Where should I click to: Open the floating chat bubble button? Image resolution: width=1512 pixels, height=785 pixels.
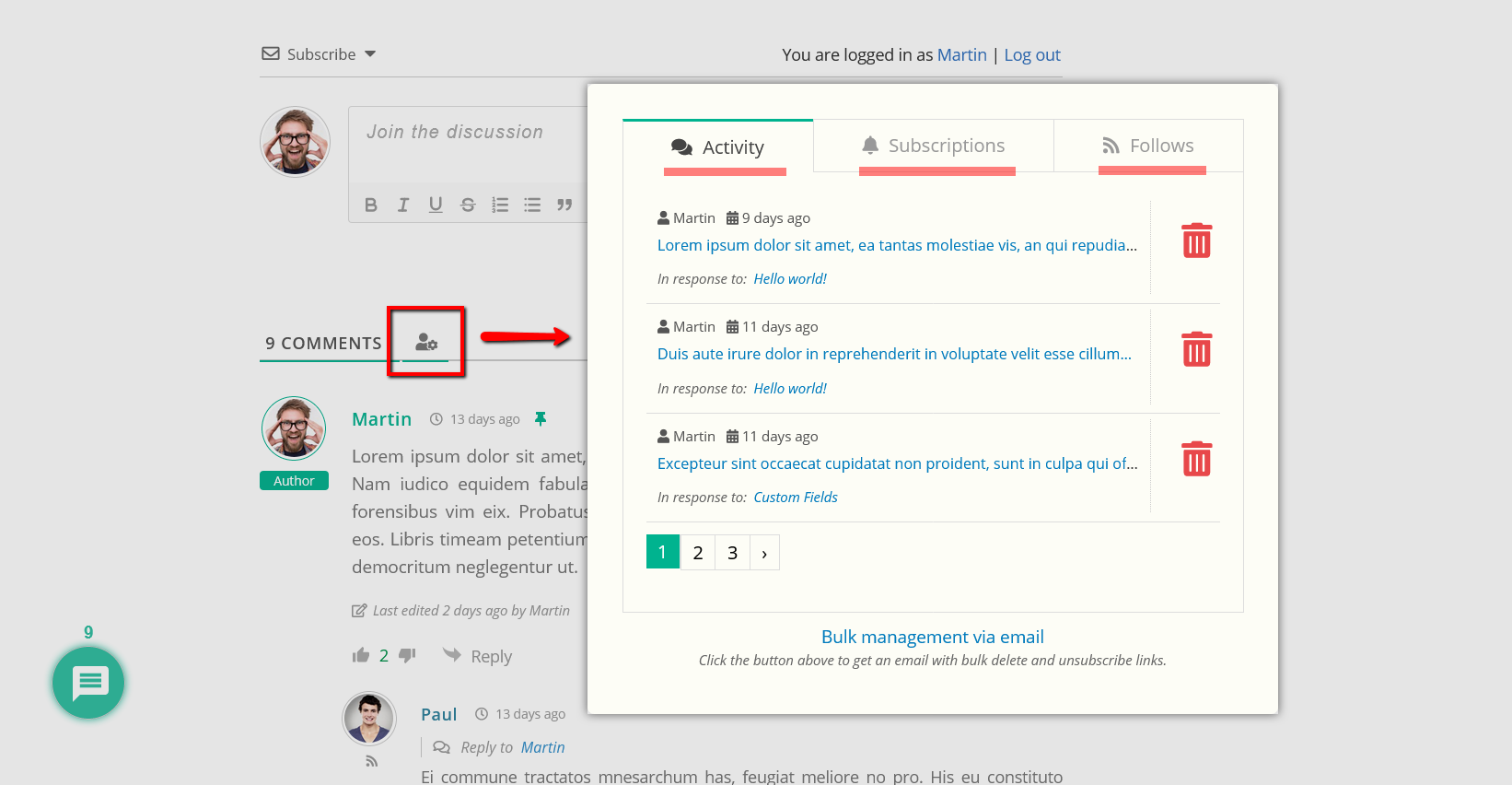pyautogui.click(x=88, y=683)
